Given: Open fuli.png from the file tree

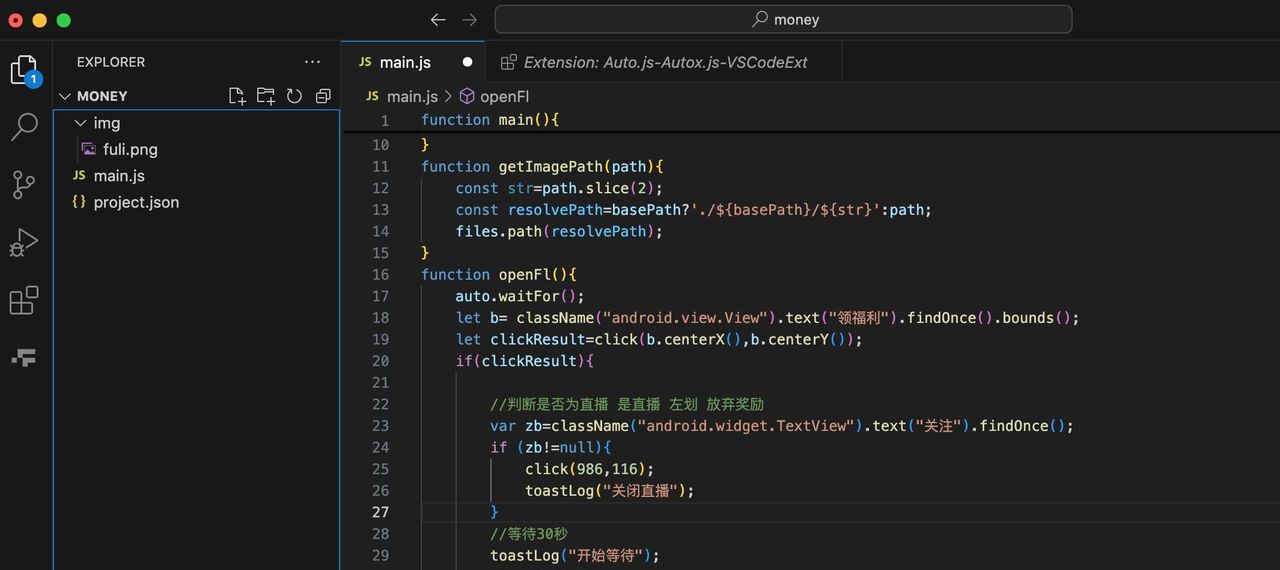Looking at the screenshot, I should tap(130, 149).
